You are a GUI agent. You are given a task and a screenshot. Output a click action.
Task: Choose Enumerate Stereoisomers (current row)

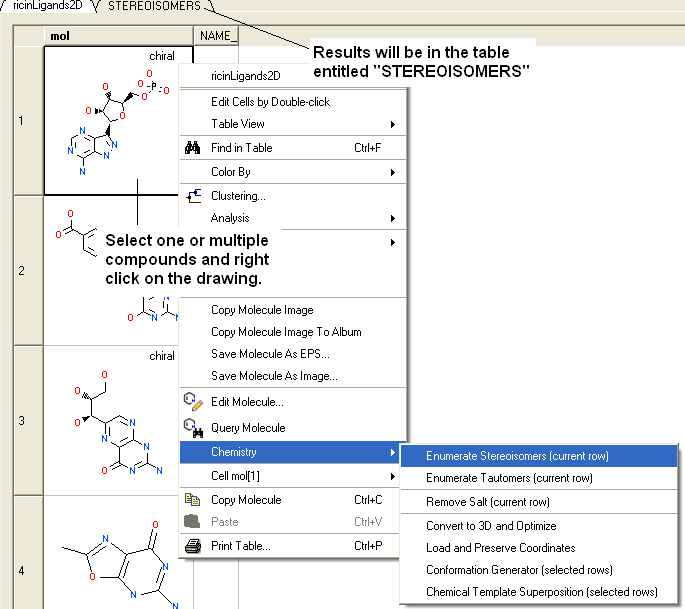517,456
